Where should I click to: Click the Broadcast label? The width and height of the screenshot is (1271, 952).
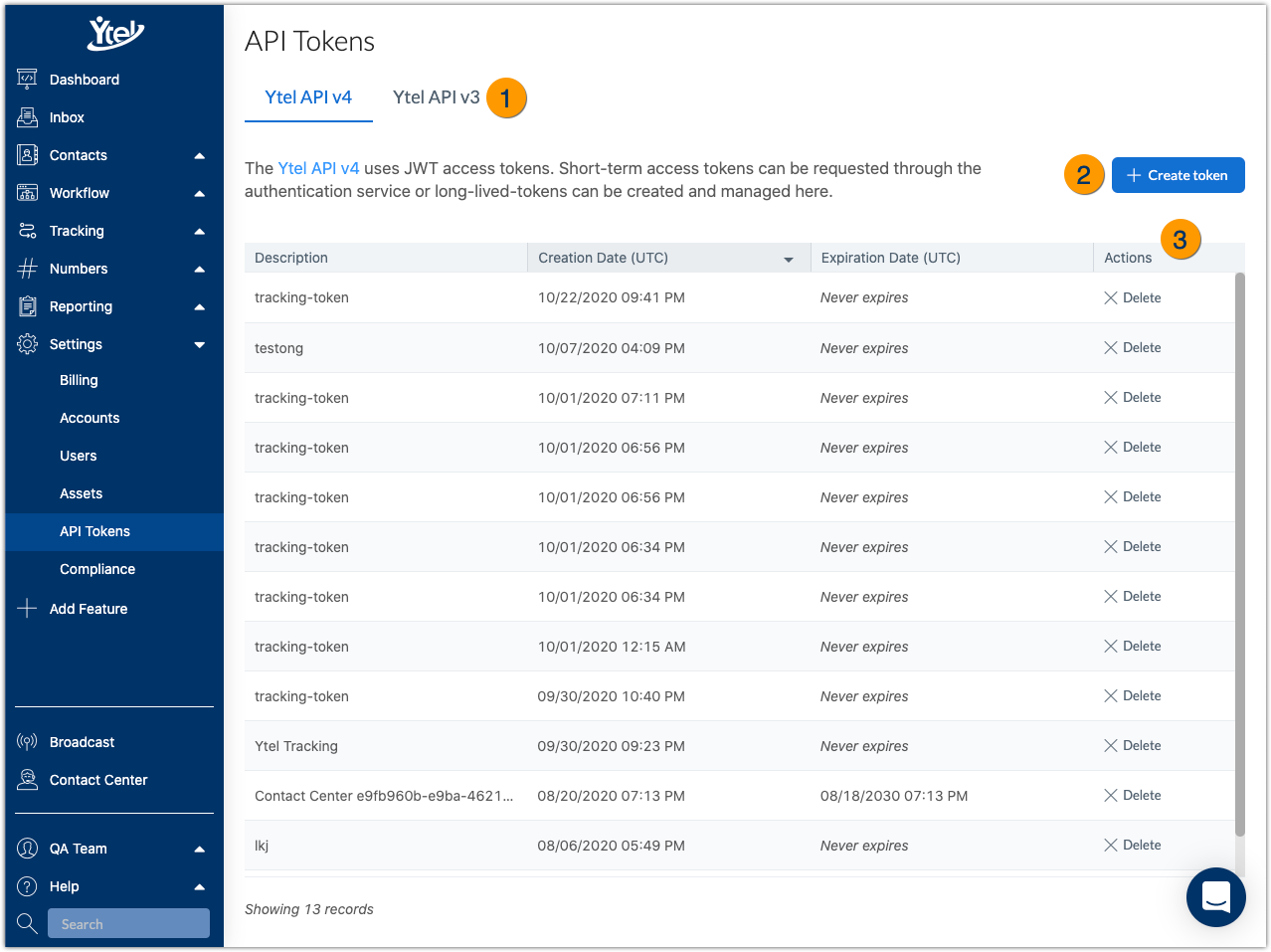(82, 742)
